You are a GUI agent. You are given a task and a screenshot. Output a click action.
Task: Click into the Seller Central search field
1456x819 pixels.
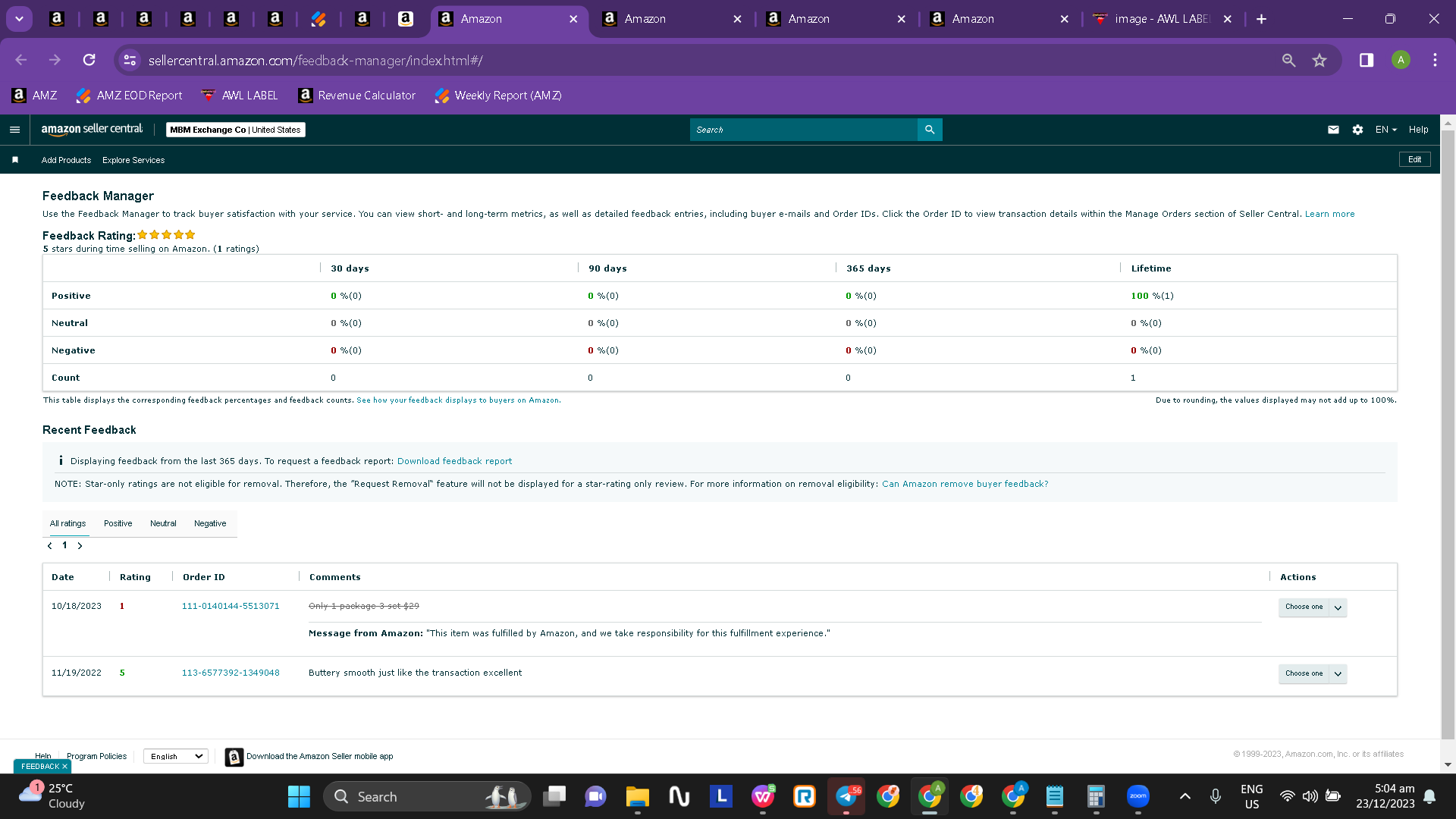[x=804, y=130]
